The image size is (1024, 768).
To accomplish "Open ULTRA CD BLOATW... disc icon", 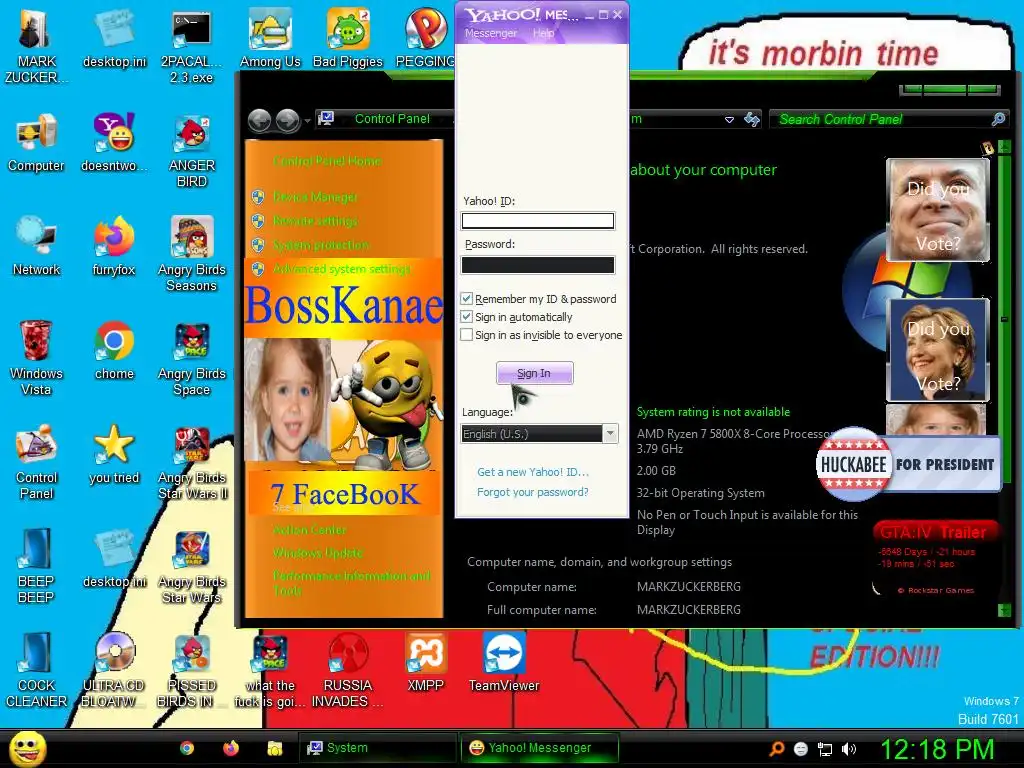I will [114, 669].
